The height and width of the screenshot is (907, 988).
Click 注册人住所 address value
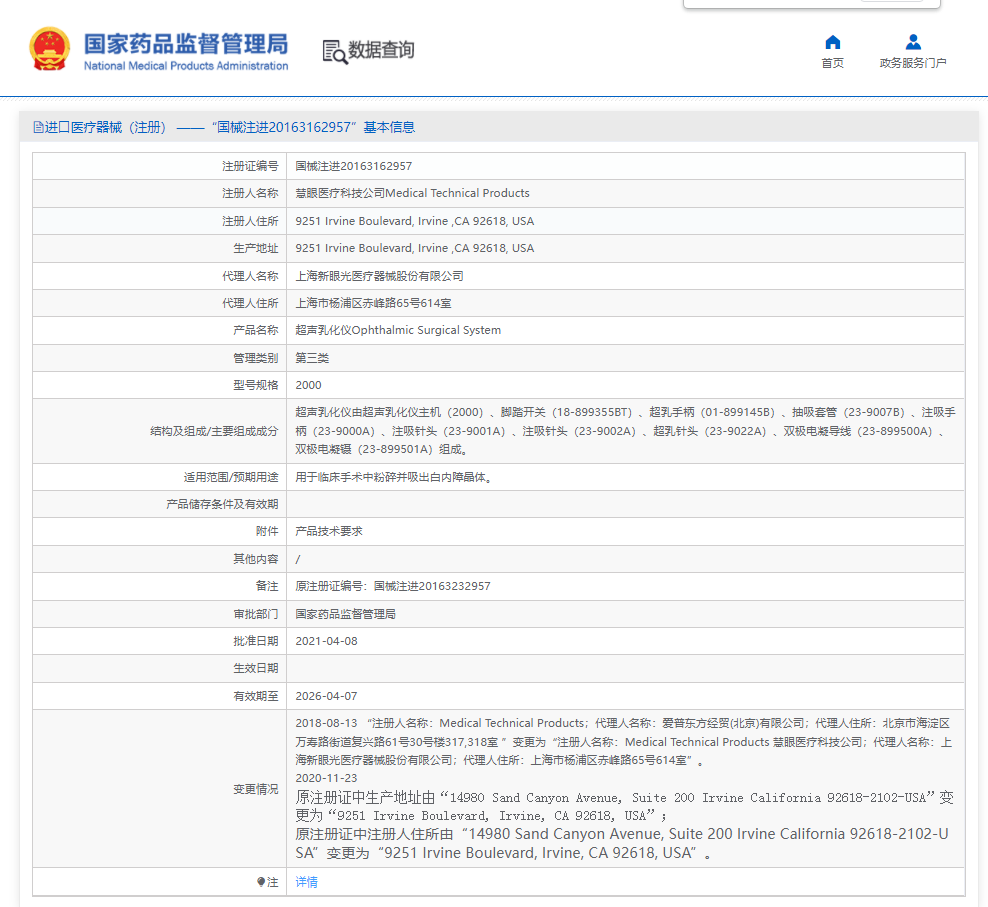click(415, 221)
